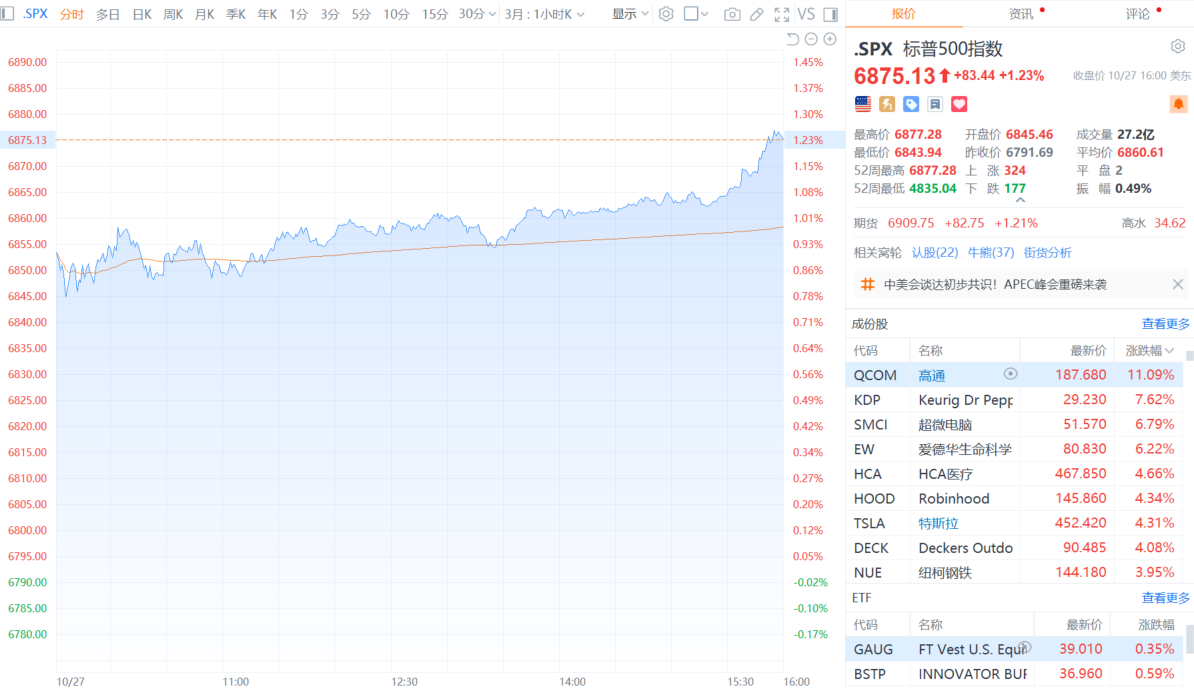Switch to the 日K chart tab

point(142,14)
